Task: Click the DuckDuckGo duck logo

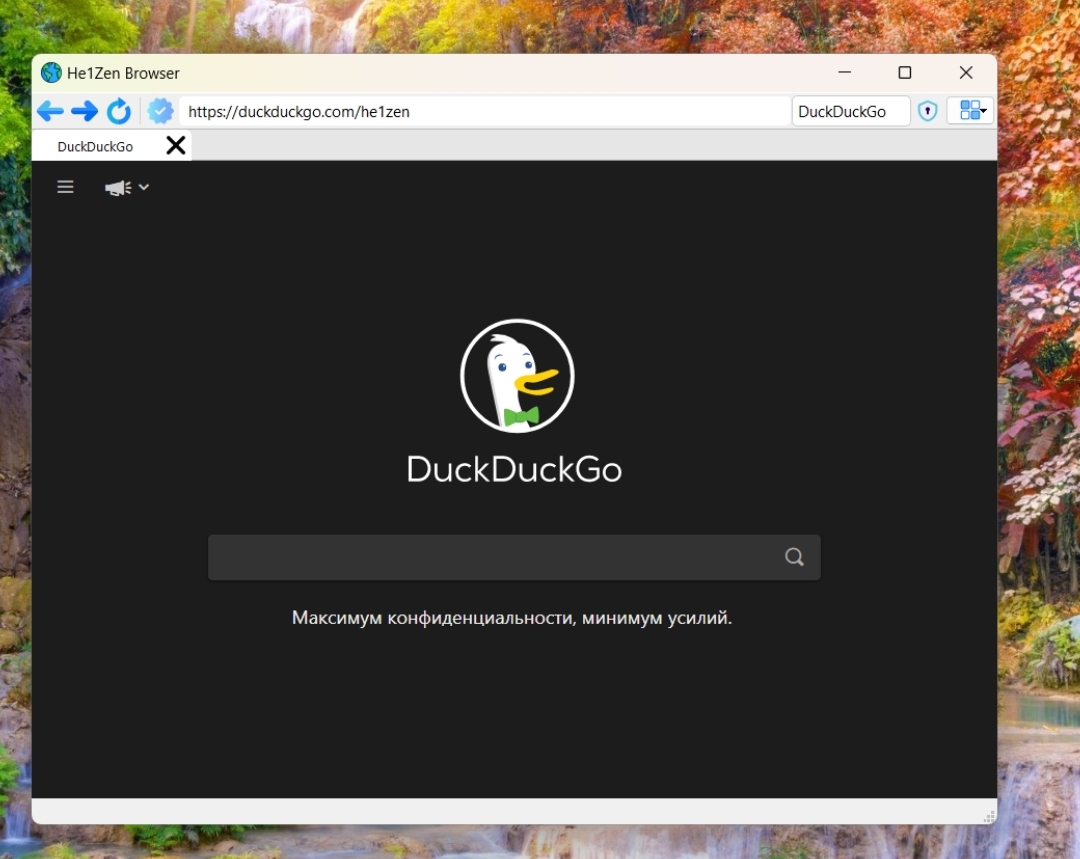Action: (x=517, y=376)
